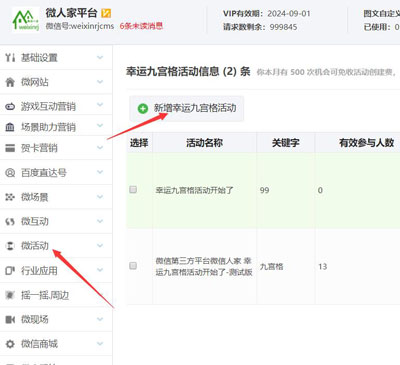Click the 有效参与人数 column header

(x=367, y=143)
